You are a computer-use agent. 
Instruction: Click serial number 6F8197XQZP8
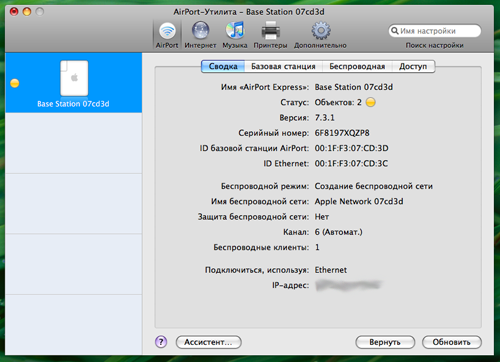[x=342, y=133]
